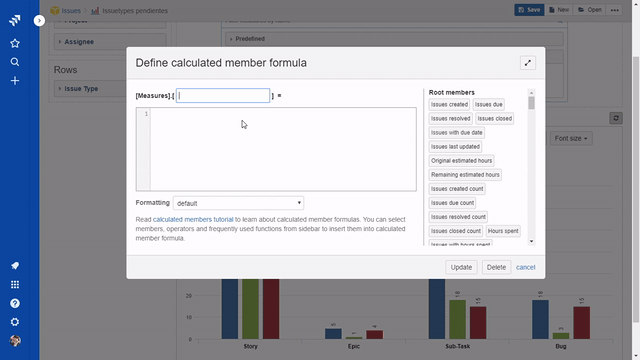Insert Issues closed member
Viewport: 640px width, 360px height.
pos(494,118)
